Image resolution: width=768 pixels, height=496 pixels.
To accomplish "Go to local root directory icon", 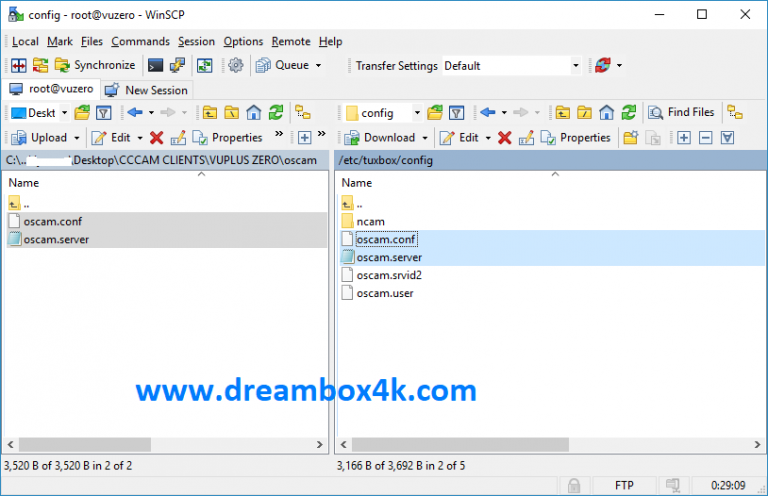I will click(x=232, y=113).
